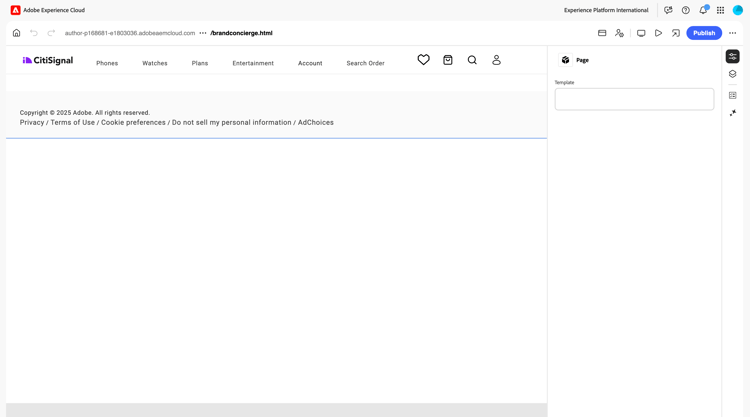Open the Plans menu item
This screenshot has height=417, width=750.
[200, 63]
